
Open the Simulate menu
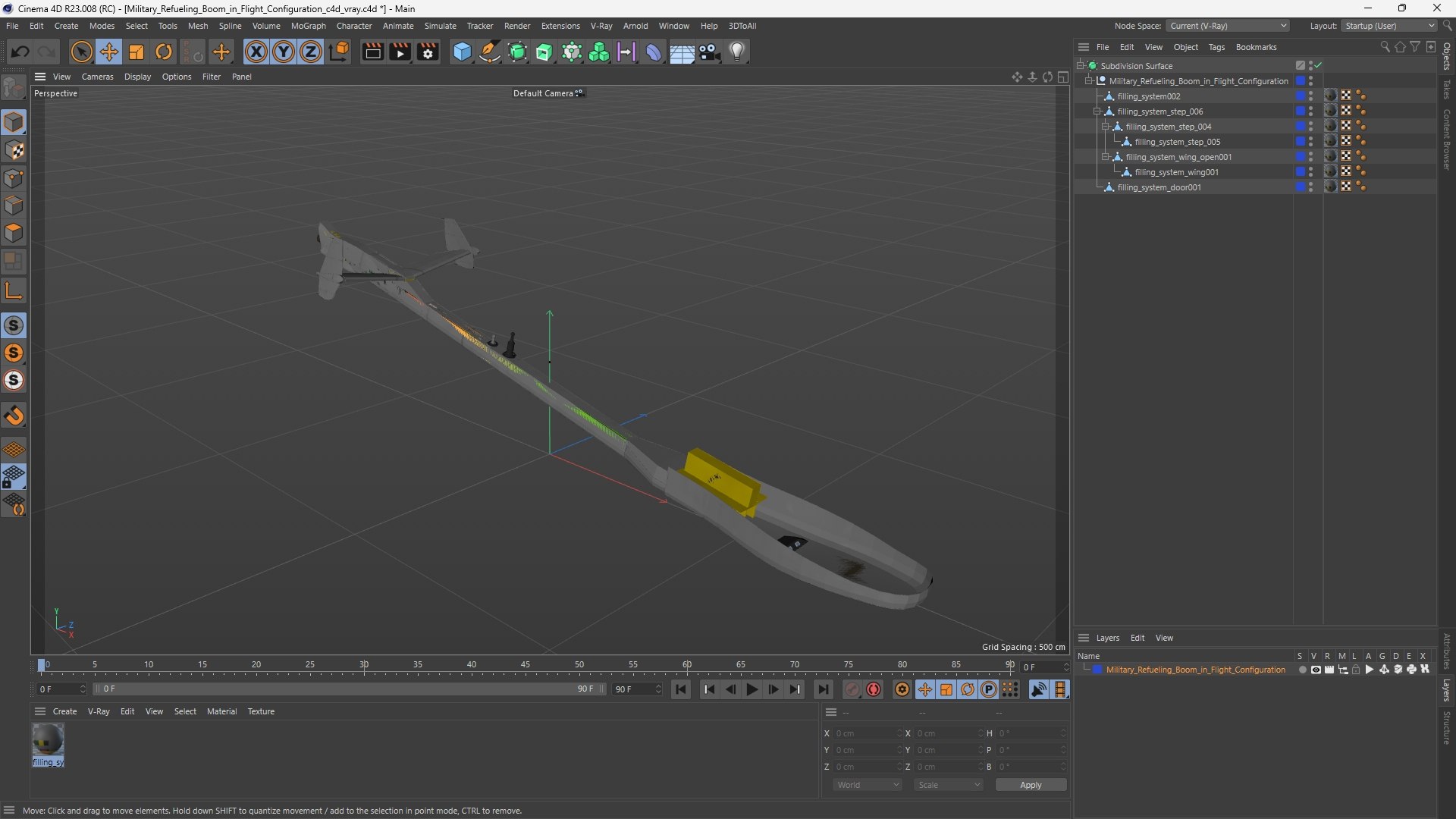tap(440, 26)
